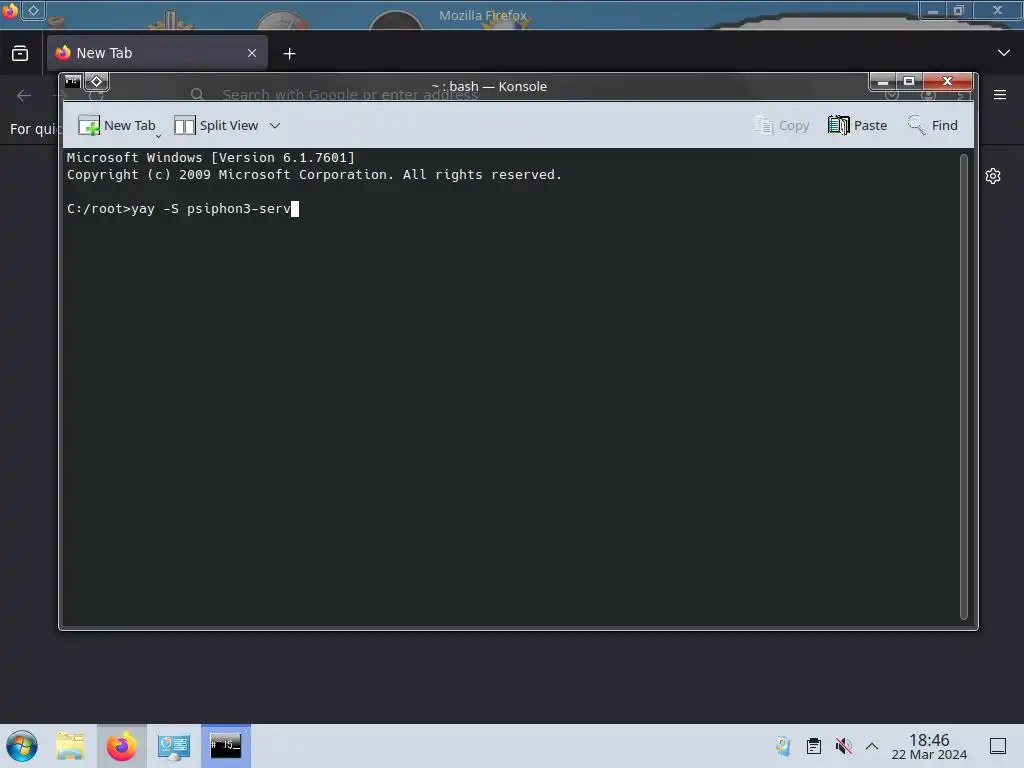Close the Firefox New Tab tab
The width and height of the screenshot is (1024, 768).
[x=252, y=53]
